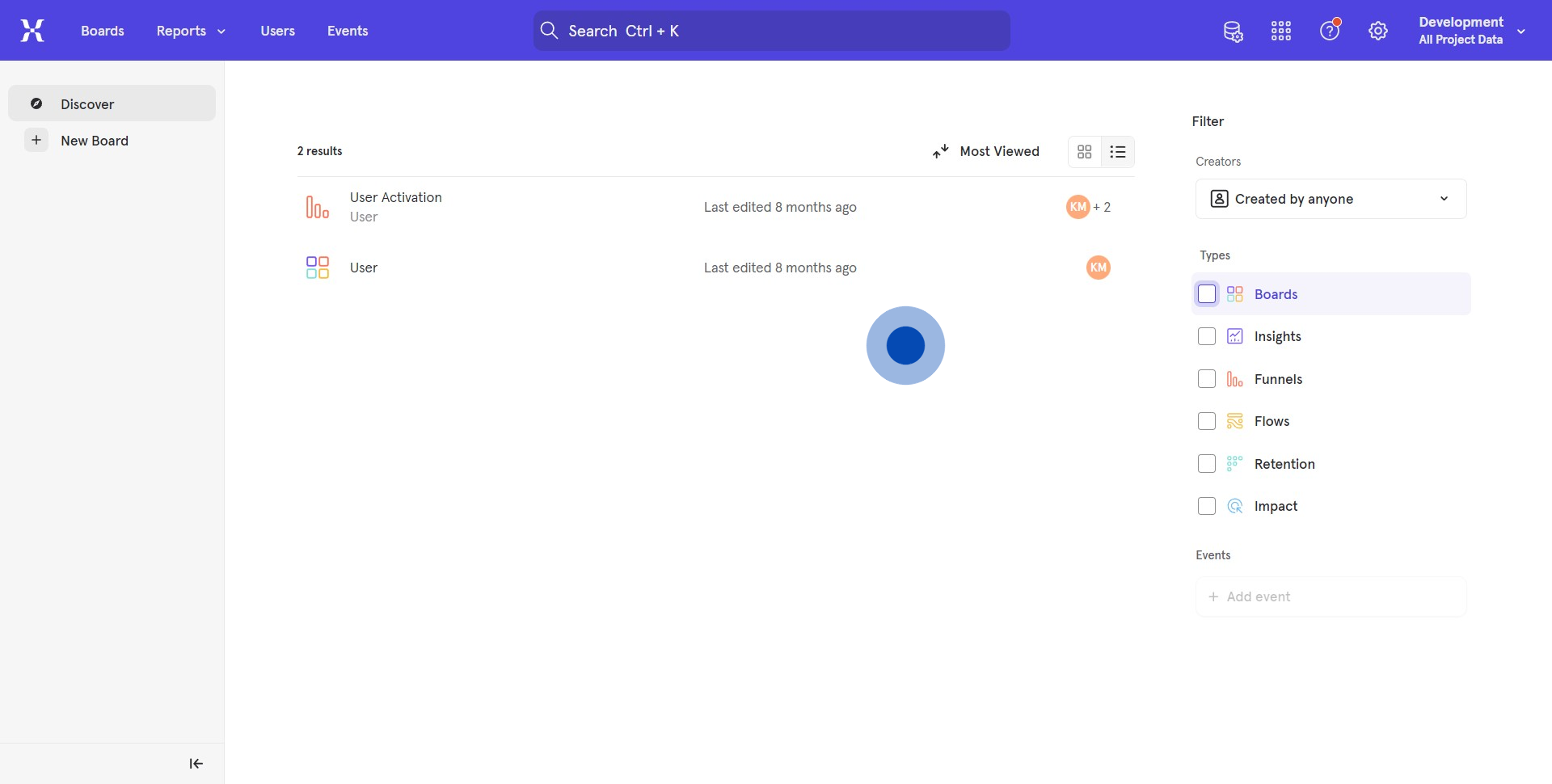Expand the Development project switcher

(1471, 31)
